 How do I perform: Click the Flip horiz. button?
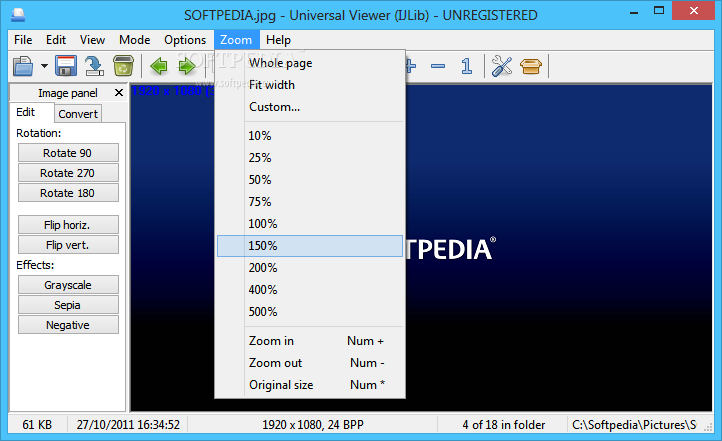(x=68, y=225)
